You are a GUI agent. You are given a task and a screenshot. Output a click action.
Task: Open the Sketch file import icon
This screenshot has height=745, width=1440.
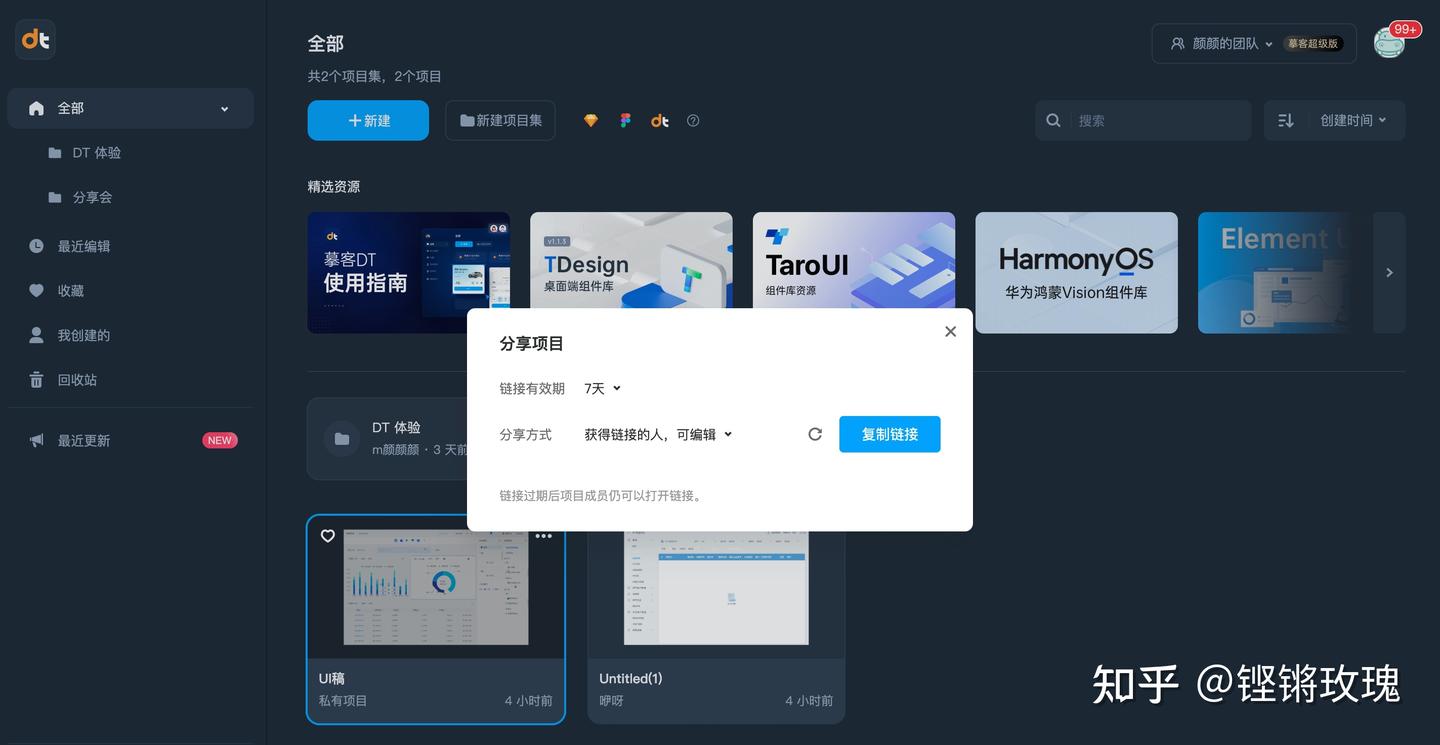click(x=590, y=120)
